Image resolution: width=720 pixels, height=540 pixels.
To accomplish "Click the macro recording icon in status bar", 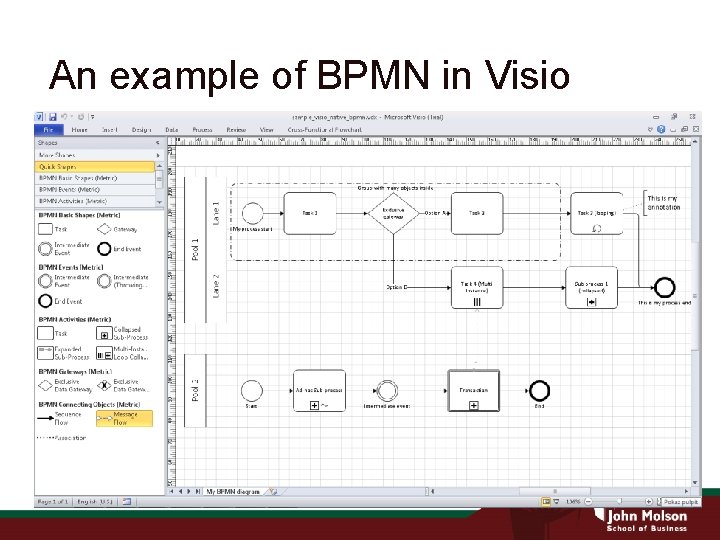I will 127,501.
